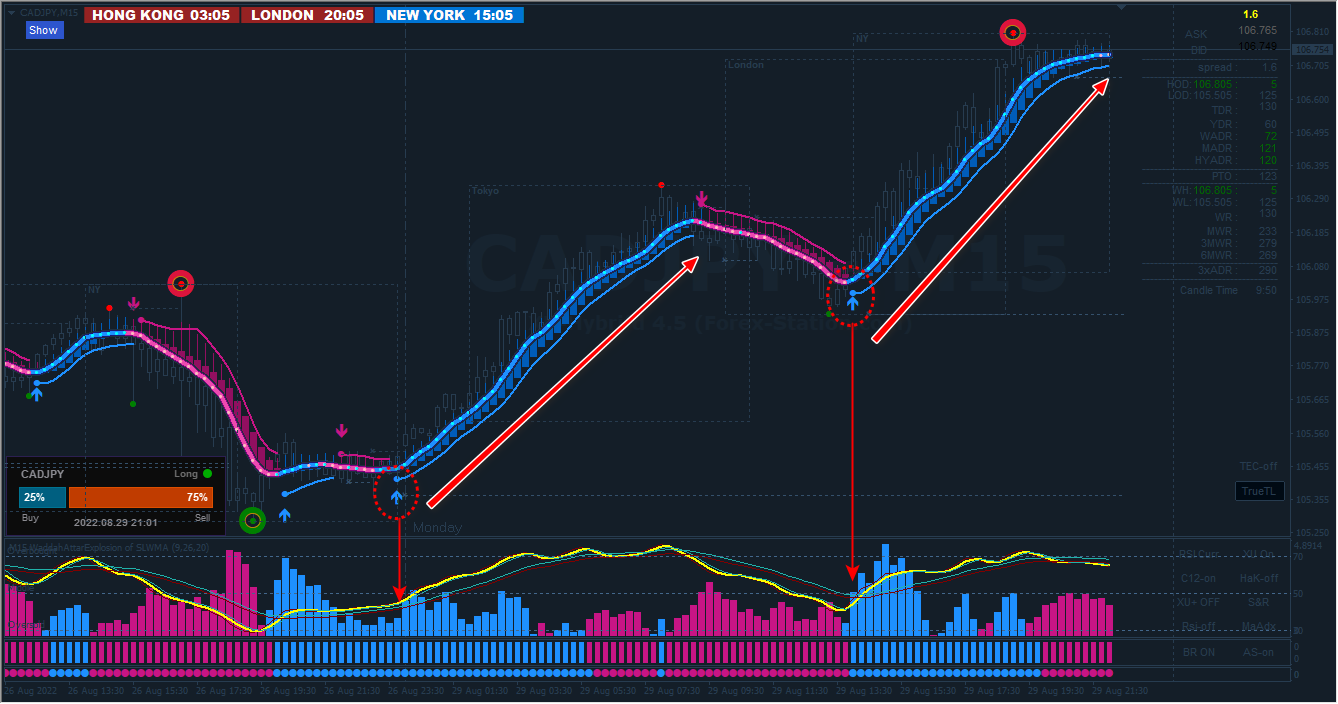Image resolution: width=1338 pixels, height=704 pixels.
Task: Click the magenta down arrow near 26 Aug 21:30
Action: pyautogui.click(x=342, y=431)
